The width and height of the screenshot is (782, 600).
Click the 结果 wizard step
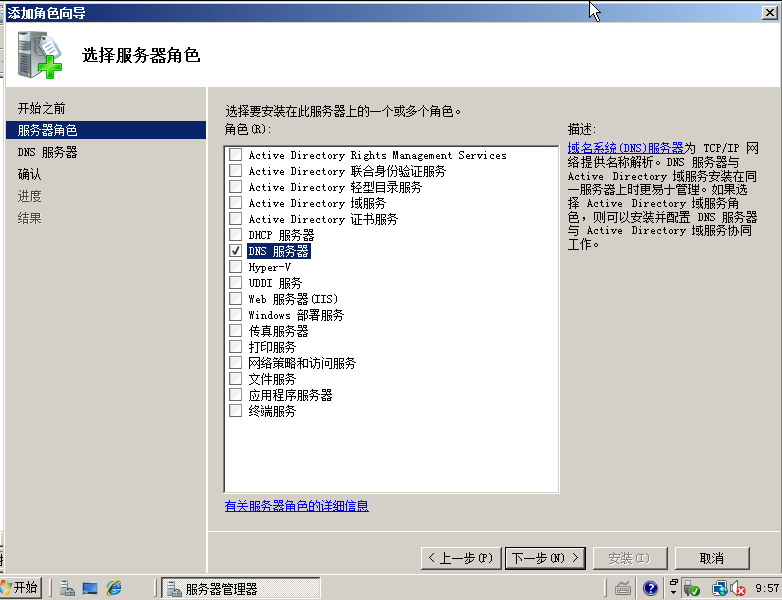click(29, 218)
